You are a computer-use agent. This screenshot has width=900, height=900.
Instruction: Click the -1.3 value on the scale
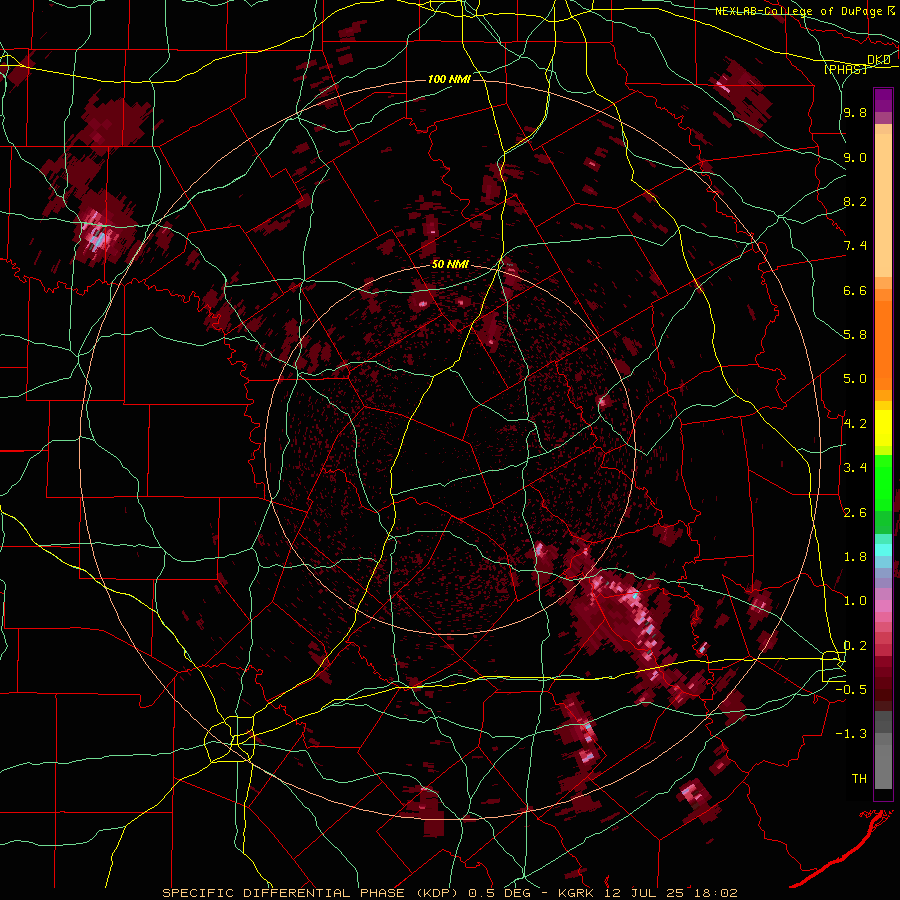pos(851,734)
